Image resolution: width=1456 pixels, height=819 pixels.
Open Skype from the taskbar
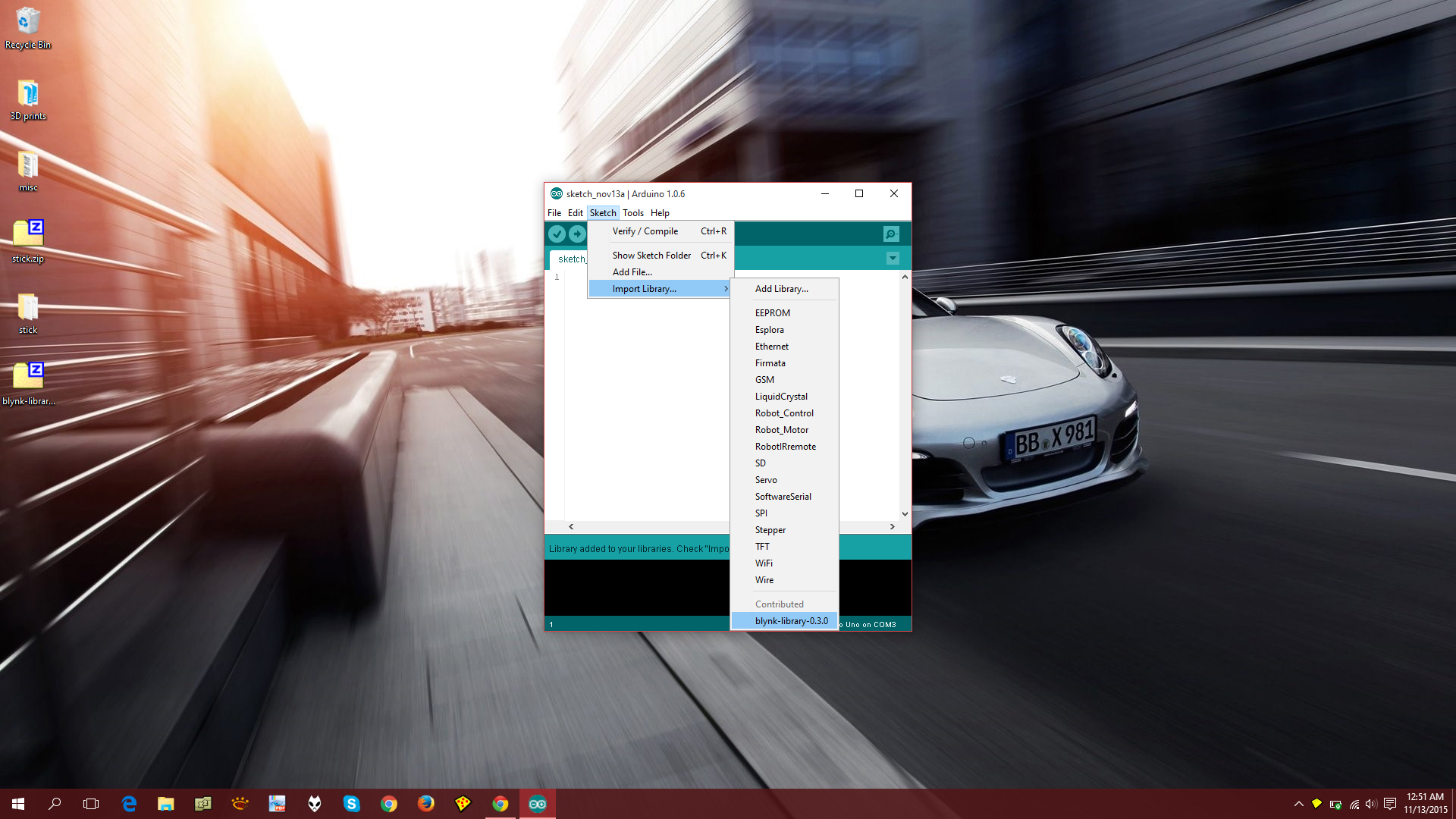(351, 804)
